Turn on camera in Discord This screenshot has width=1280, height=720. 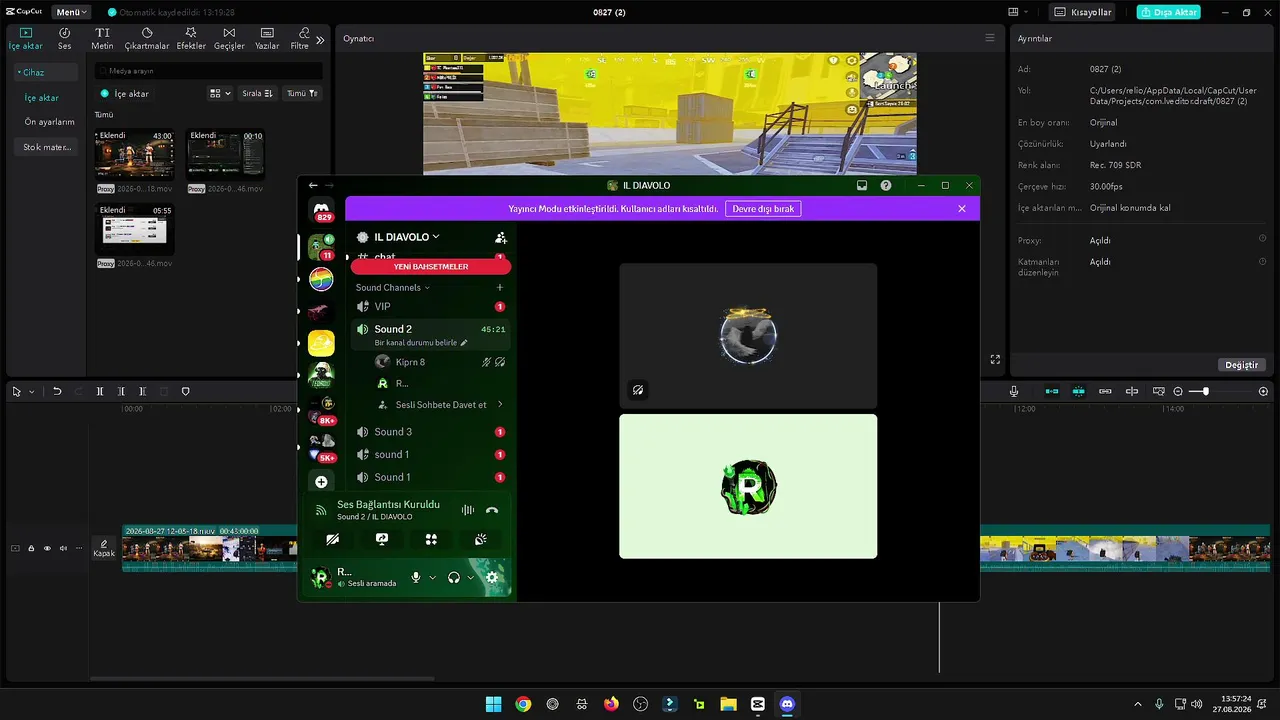coord(333,539)
